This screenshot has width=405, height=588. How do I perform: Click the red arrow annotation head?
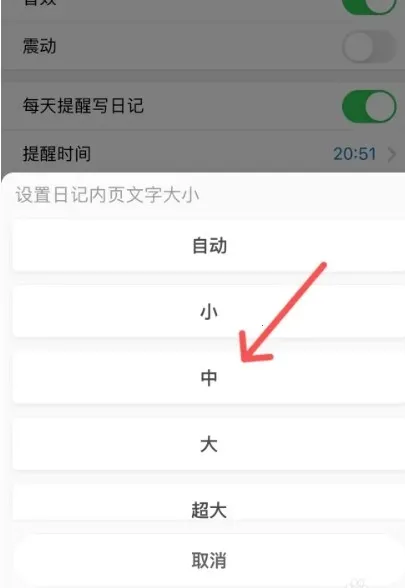255,347
